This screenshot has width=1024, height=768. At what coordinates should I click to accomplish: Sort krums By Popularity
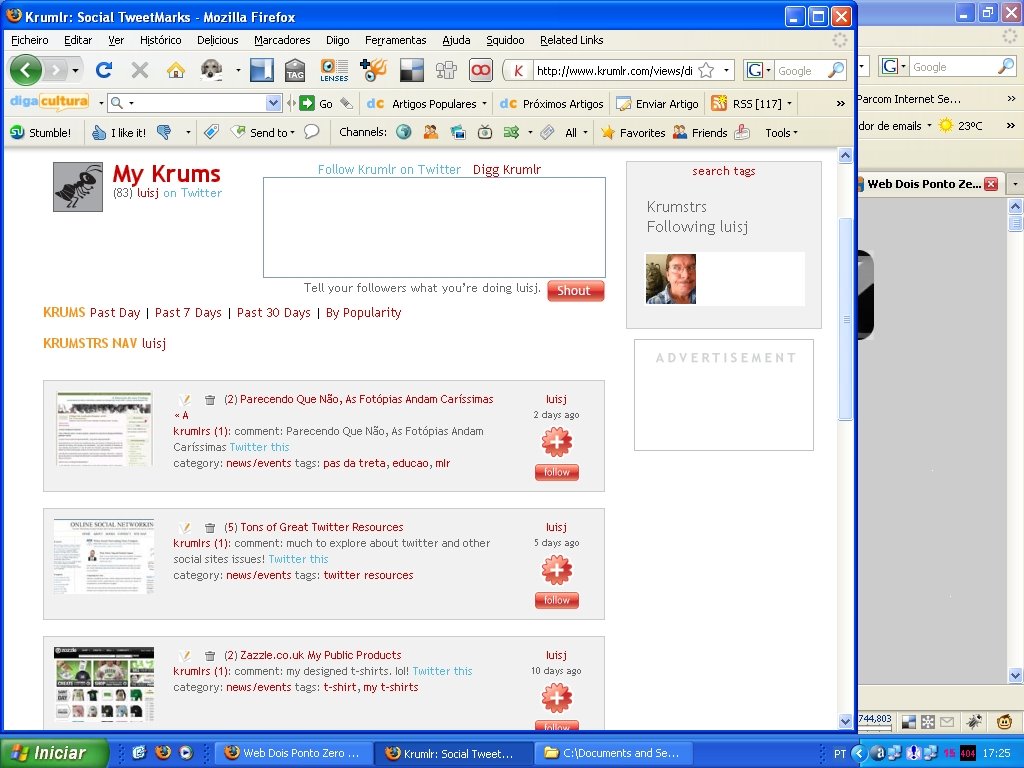[x=364, y=313]
